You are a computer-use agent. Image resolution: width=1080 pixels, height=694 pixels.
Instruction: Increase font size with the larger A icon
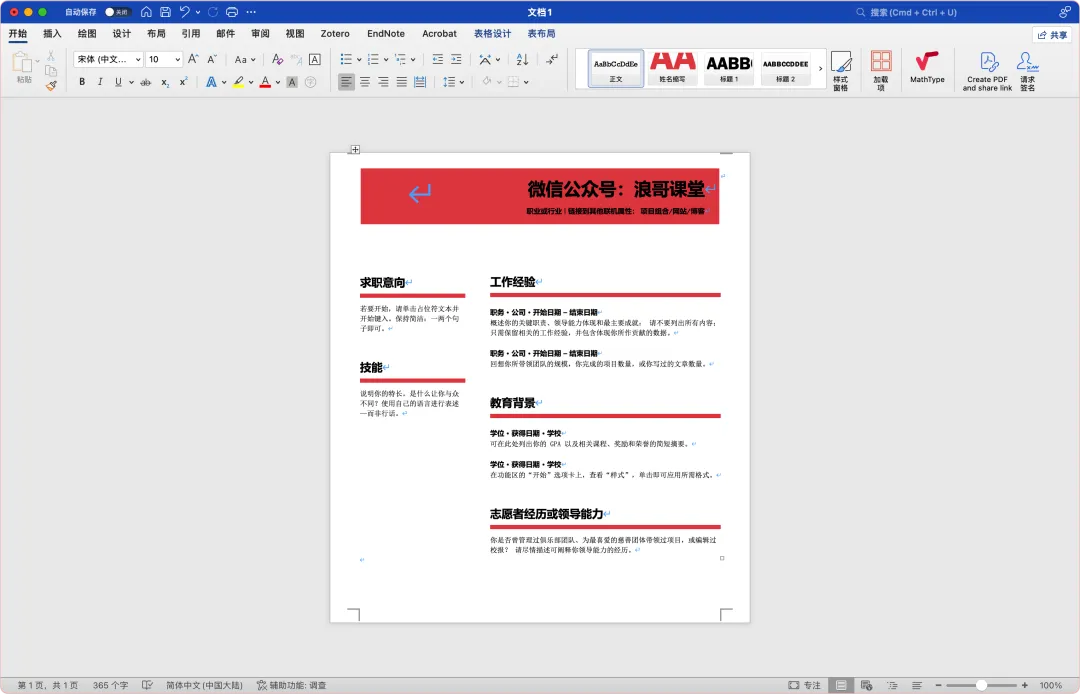(x=194, y=59)
